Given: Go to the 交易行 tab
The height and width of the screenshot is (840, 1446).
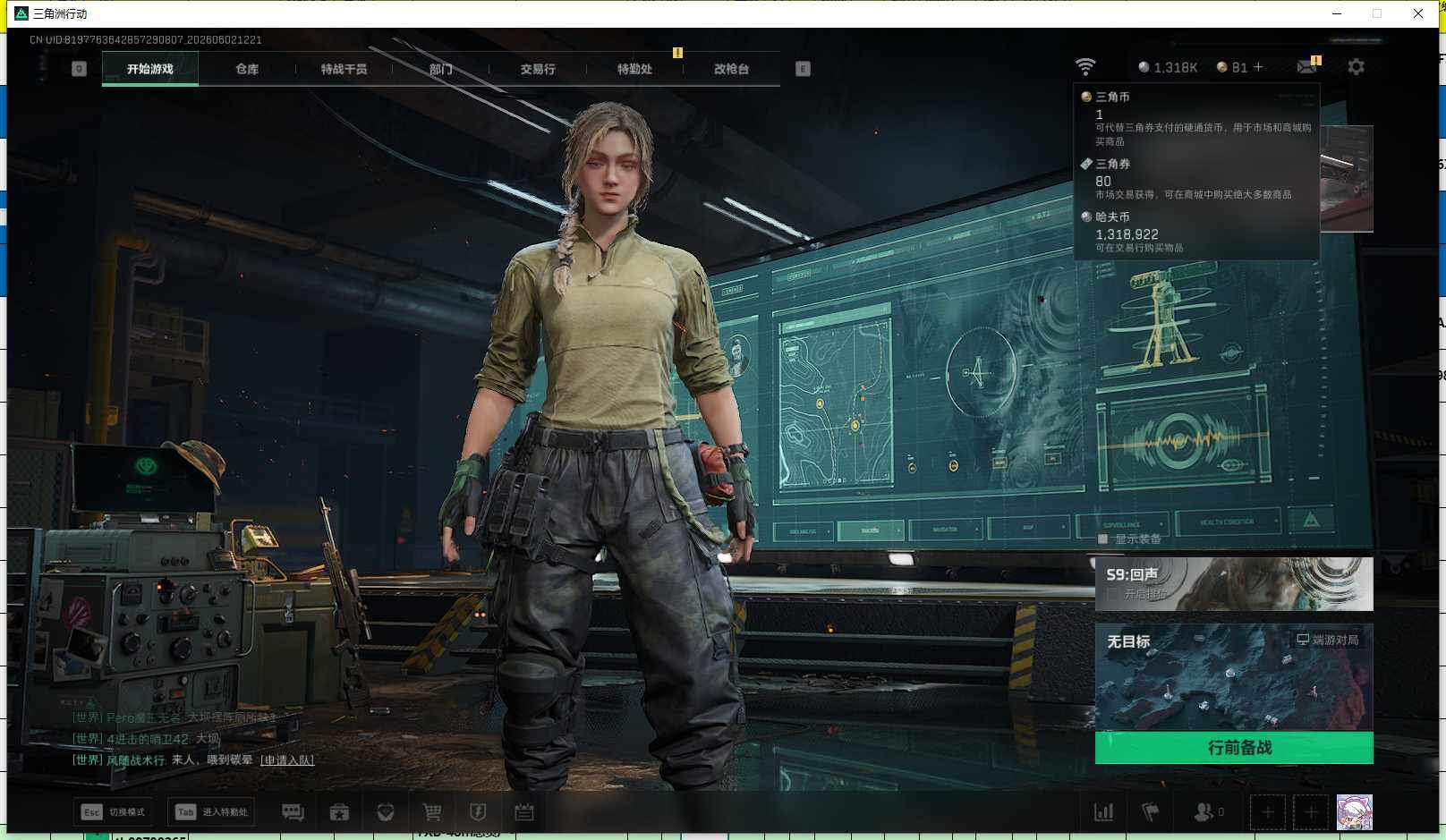Looking at the screenshot, I should (538, 69).
